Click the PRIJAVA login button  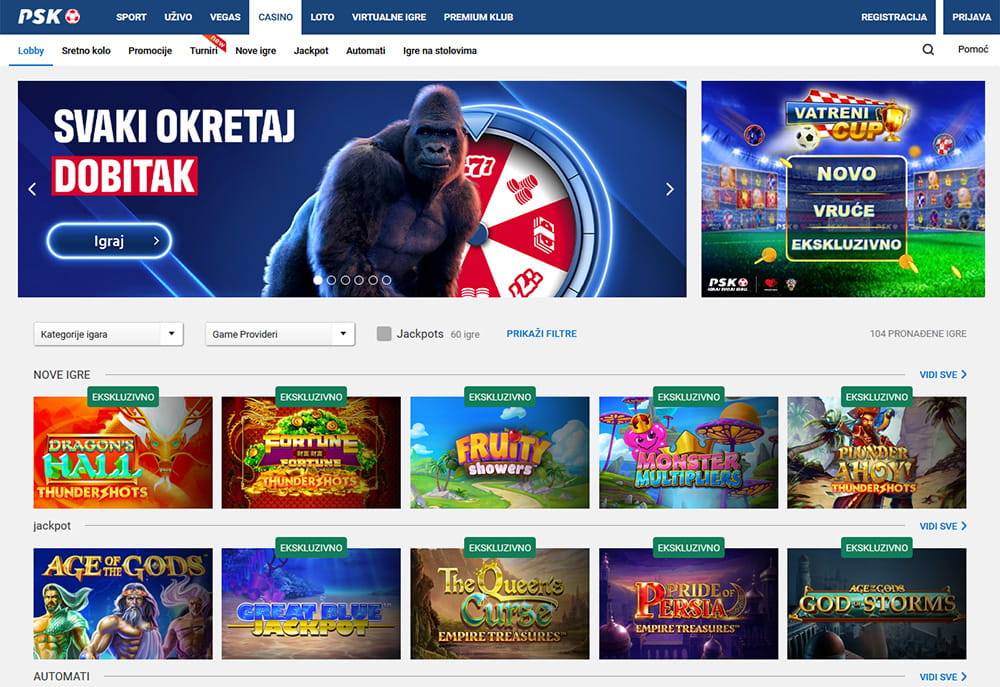971,17
